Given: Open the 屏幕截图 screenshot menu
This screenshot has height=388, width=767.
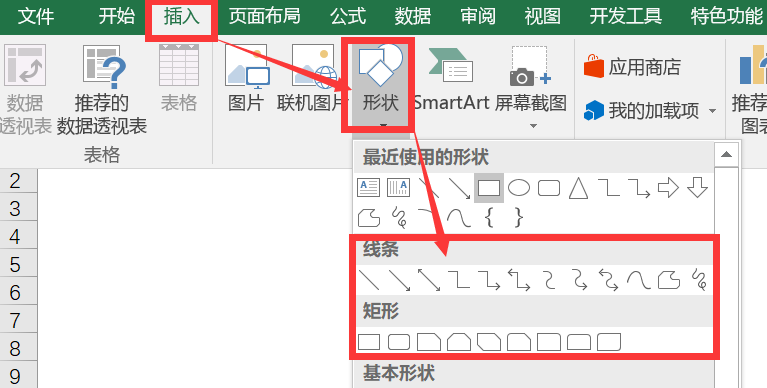Looking at the screenshot, I should [531, 87].
